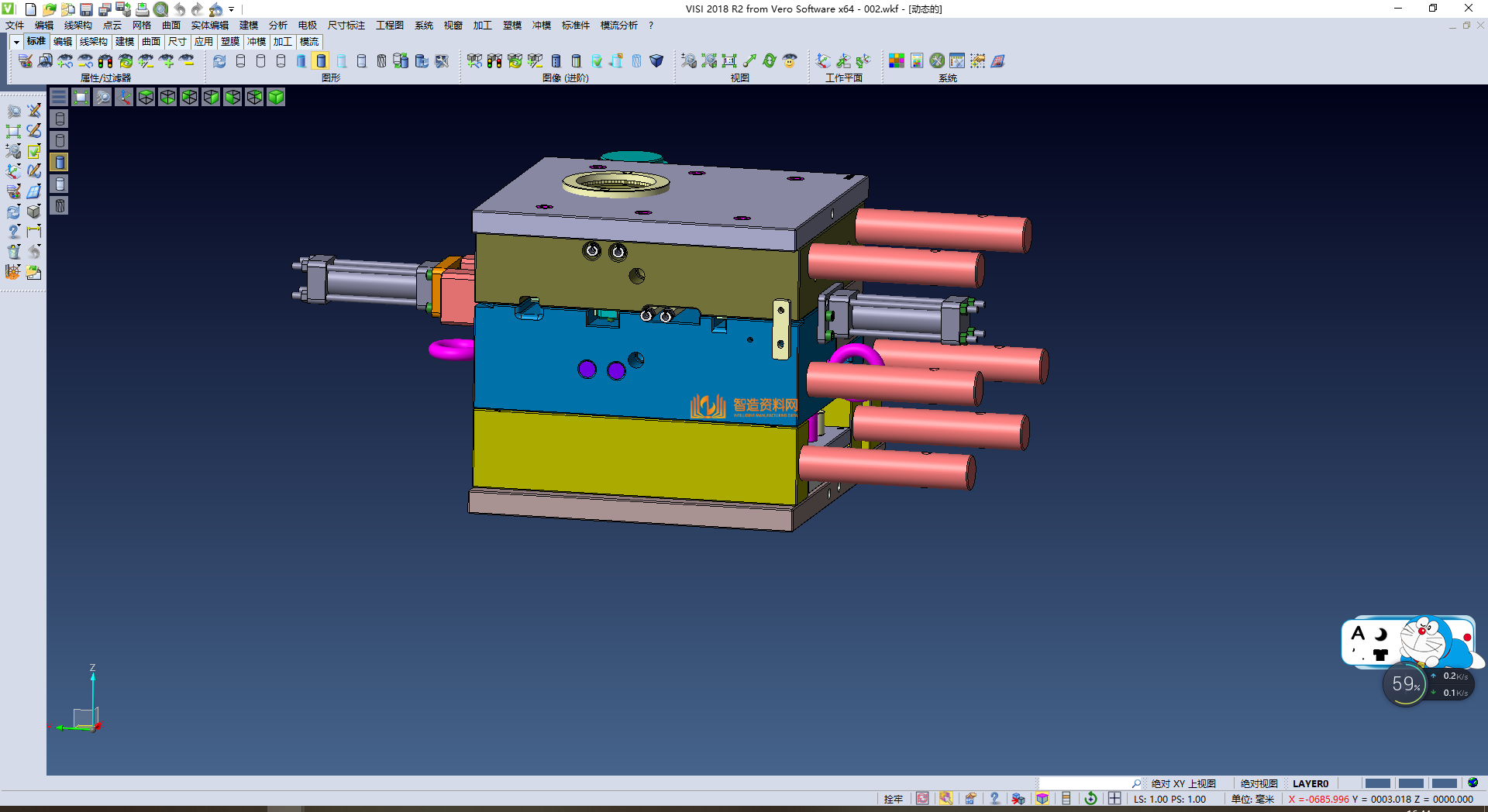
Task: Toggle the active shading button in left viewport strip
Action: click(x=60, y=162)
